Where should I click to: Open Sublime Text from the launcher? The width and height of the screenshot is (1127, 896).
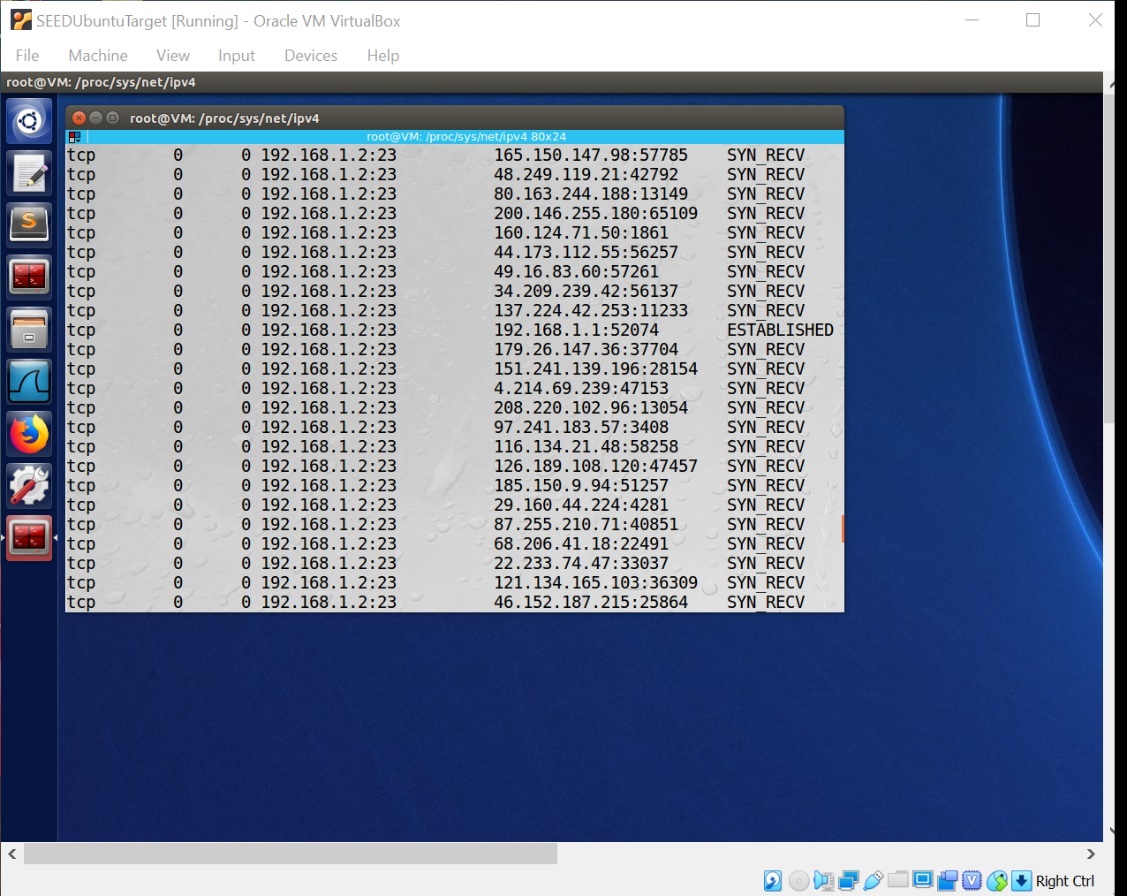(29, 225)
